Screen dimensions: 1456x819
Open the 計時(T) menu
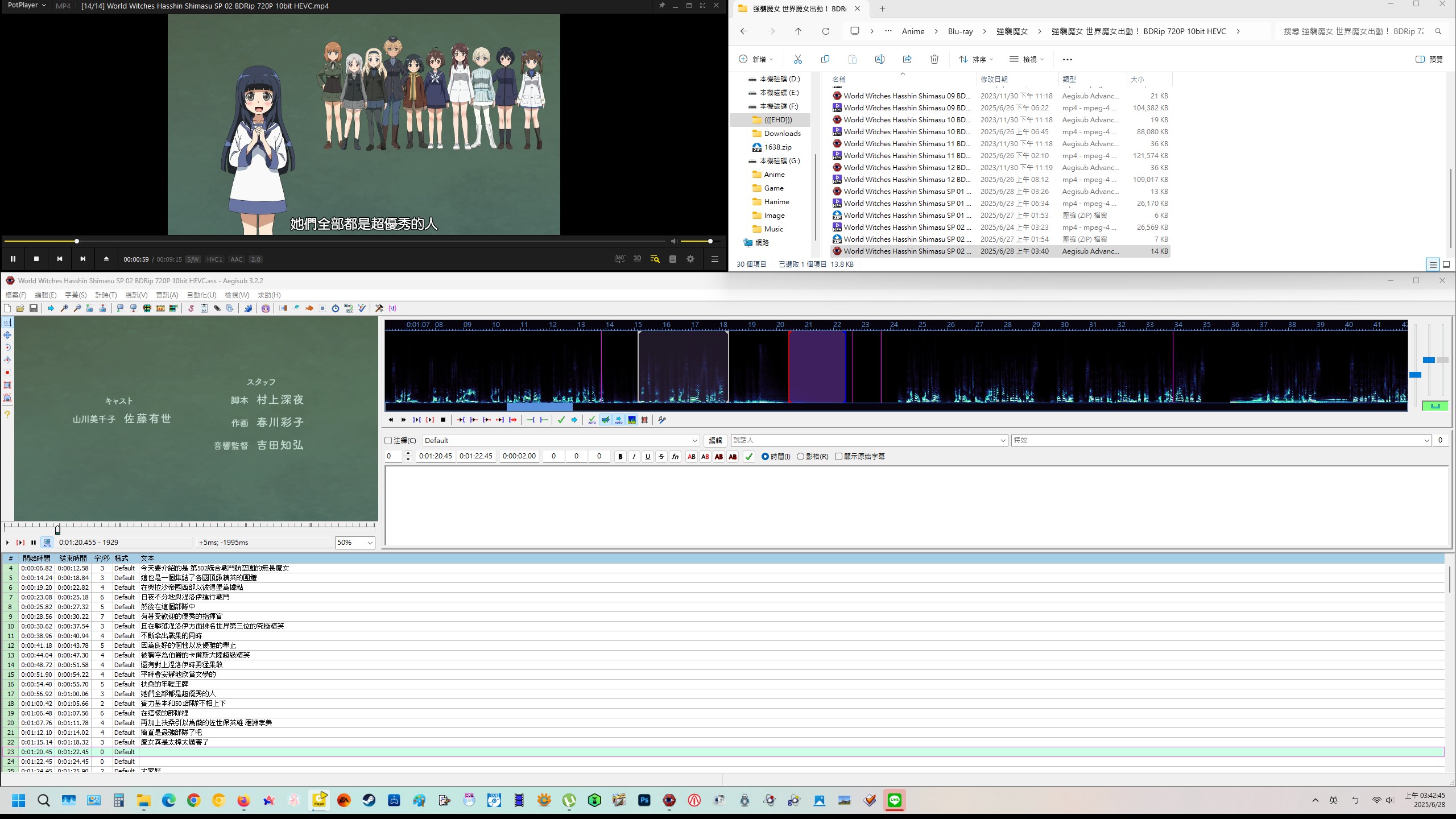click(106, 295)
